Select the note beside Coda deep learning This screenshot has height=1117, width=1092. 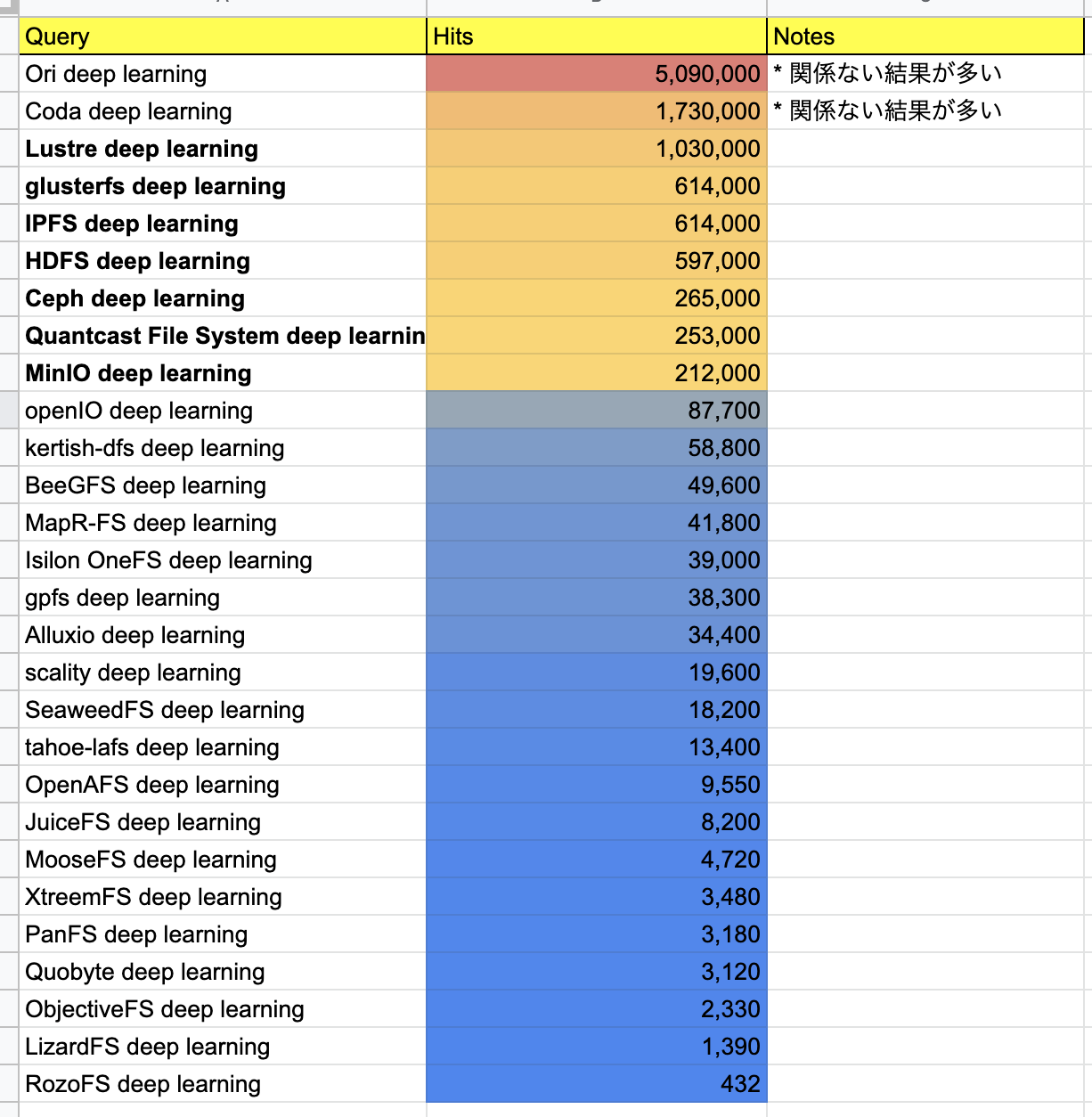(x=925, y=111)
